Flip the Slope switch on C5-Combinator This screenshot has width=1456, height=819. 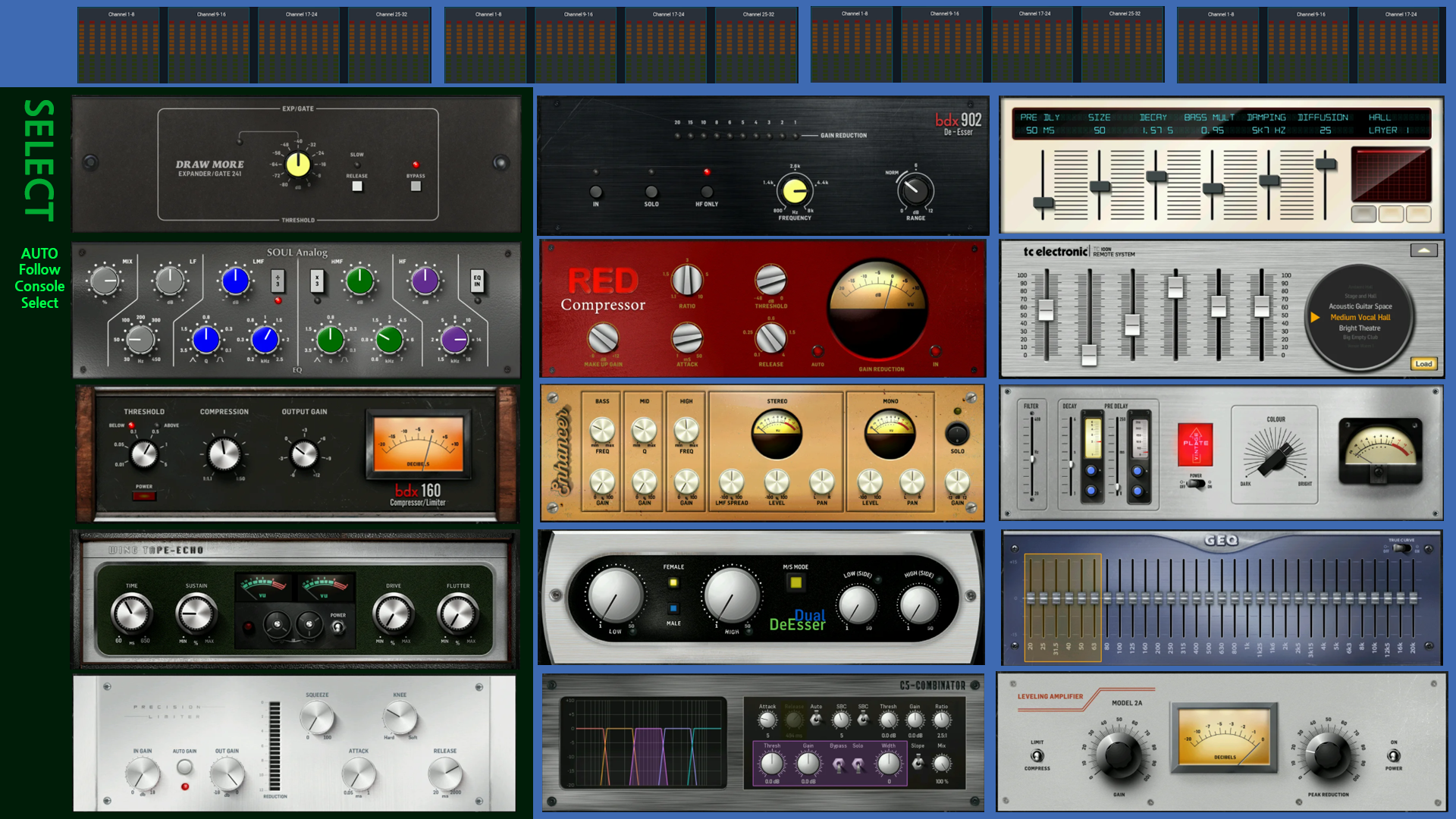click(x=918, y=763)
